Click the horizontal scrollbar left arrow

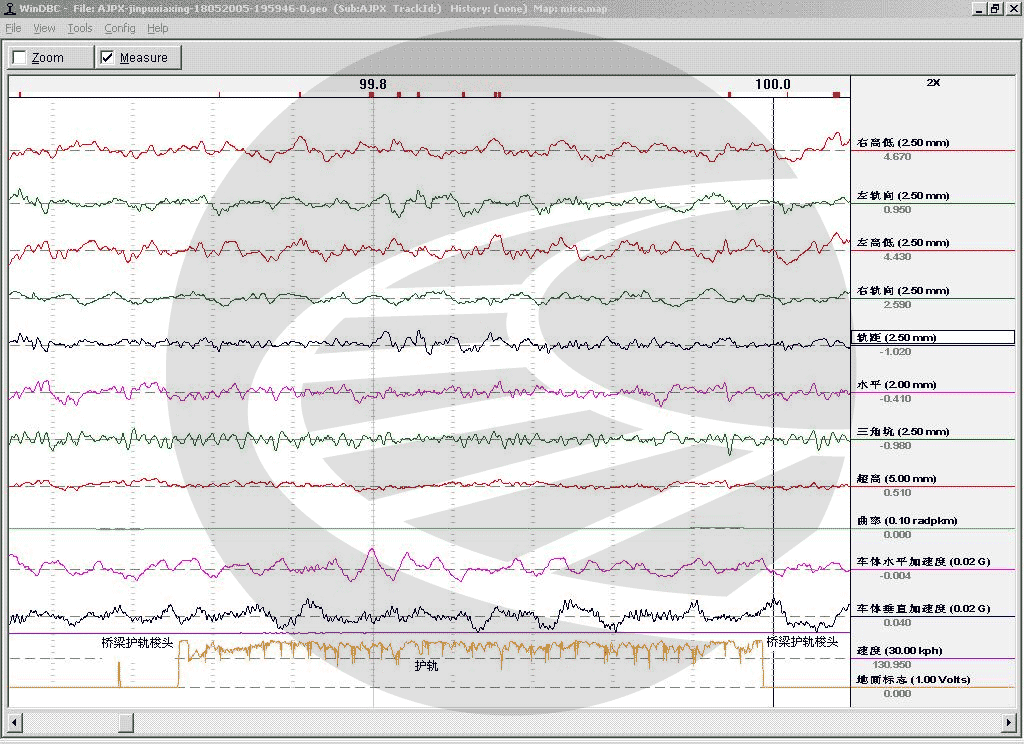click(14, 722)
